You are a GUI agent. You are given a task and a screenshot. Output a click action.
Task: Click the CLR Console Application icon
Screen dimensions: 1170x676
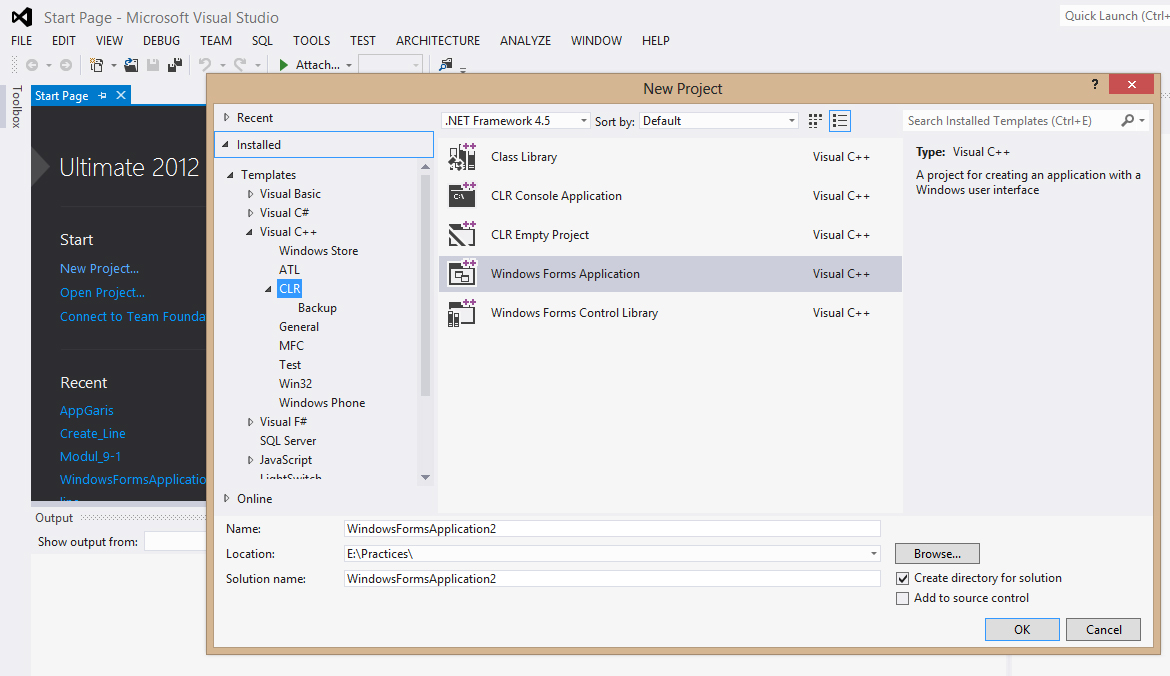point(462,195)
